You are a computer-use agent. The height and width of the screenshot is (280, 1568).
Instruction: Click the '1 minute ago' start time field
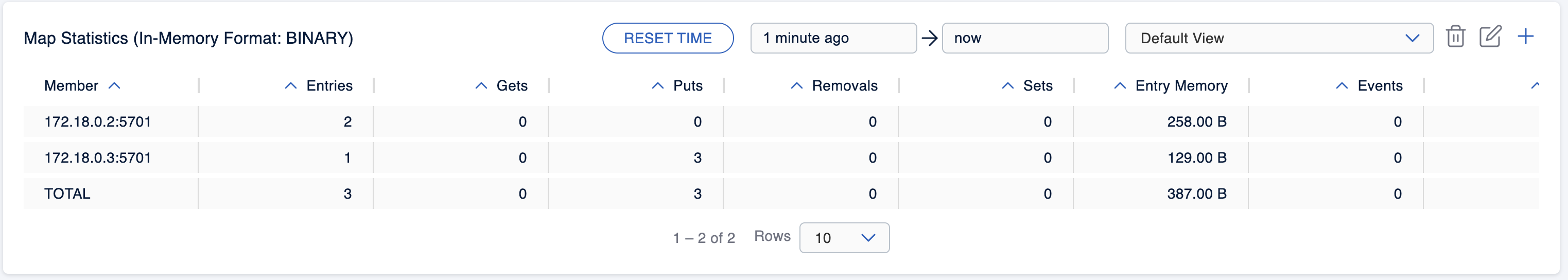point(833,39)
